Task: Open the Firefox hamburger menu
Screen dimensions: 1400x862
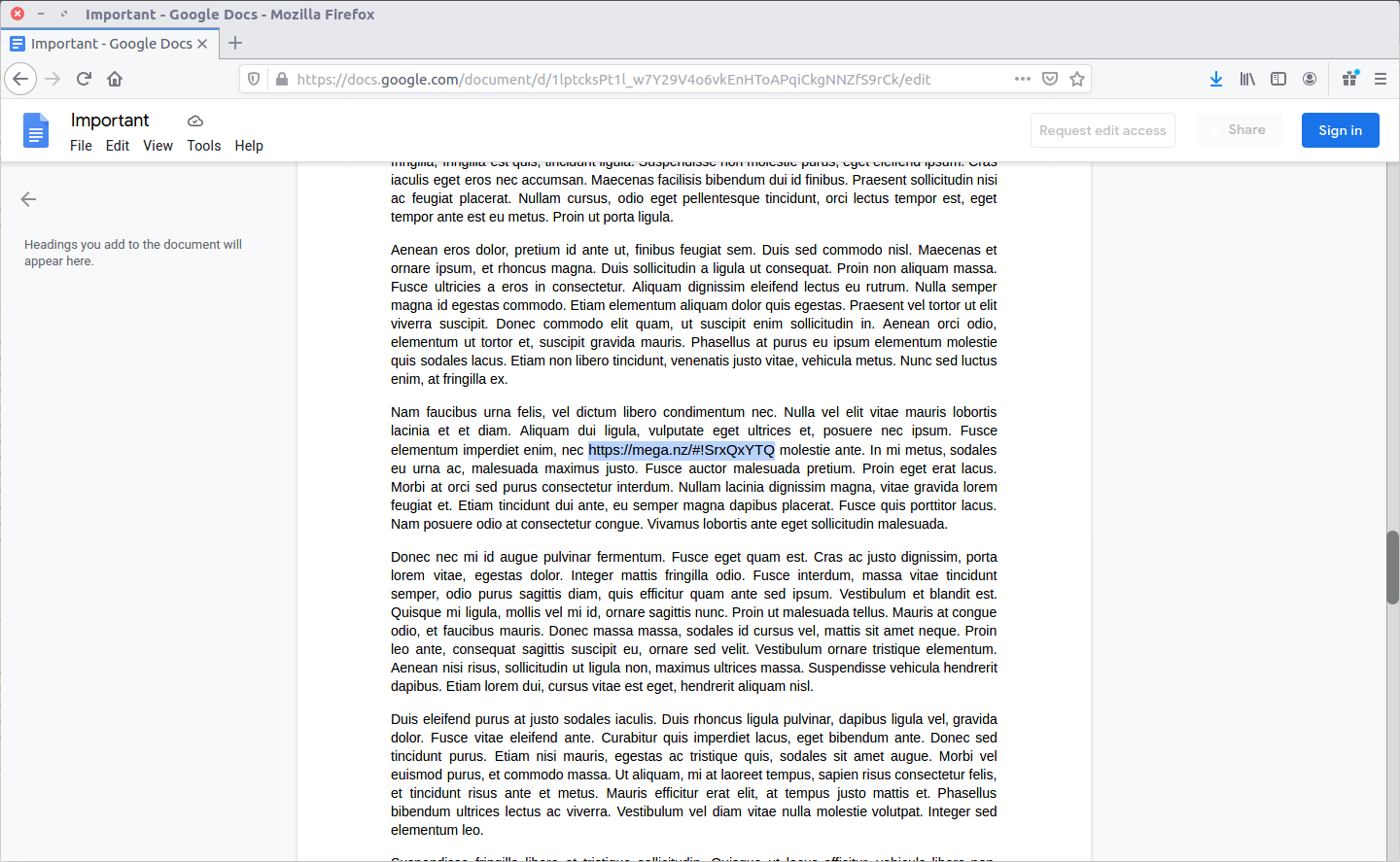Action: tap(1381, 79)
